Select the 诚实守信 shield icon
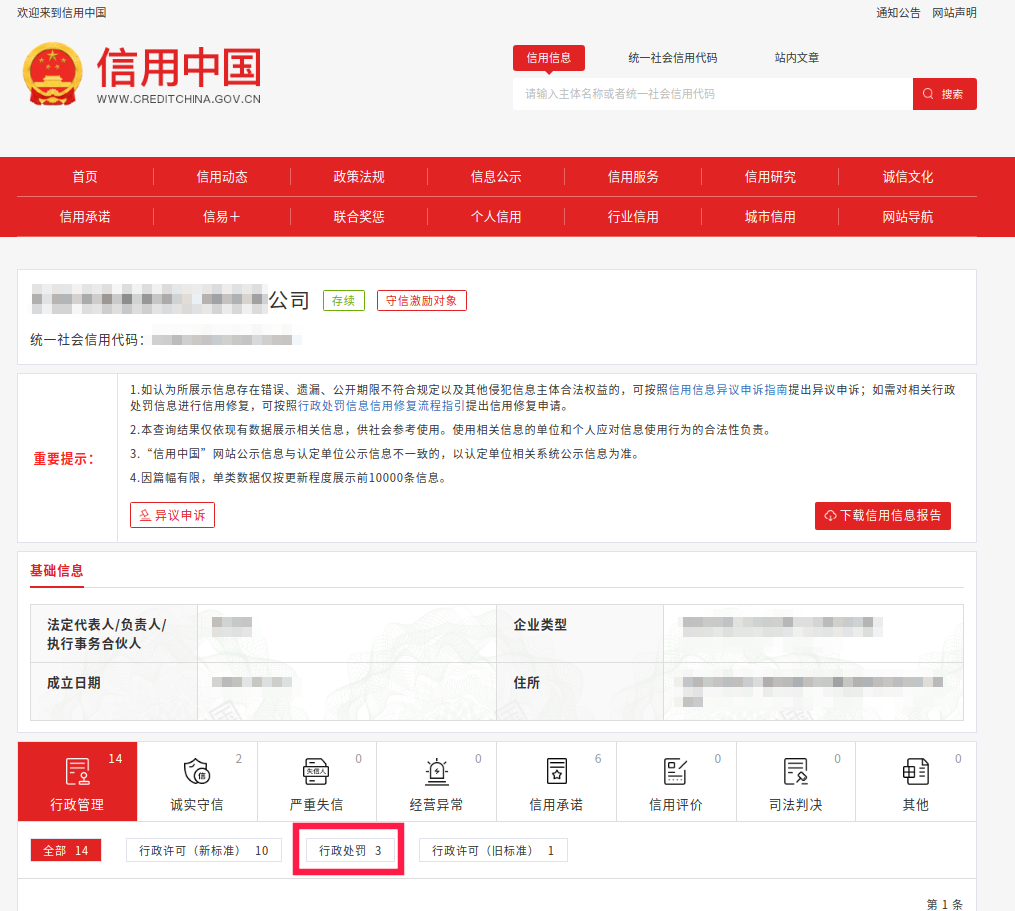Viewport: 1015px width, 911px height. point(197,771)
